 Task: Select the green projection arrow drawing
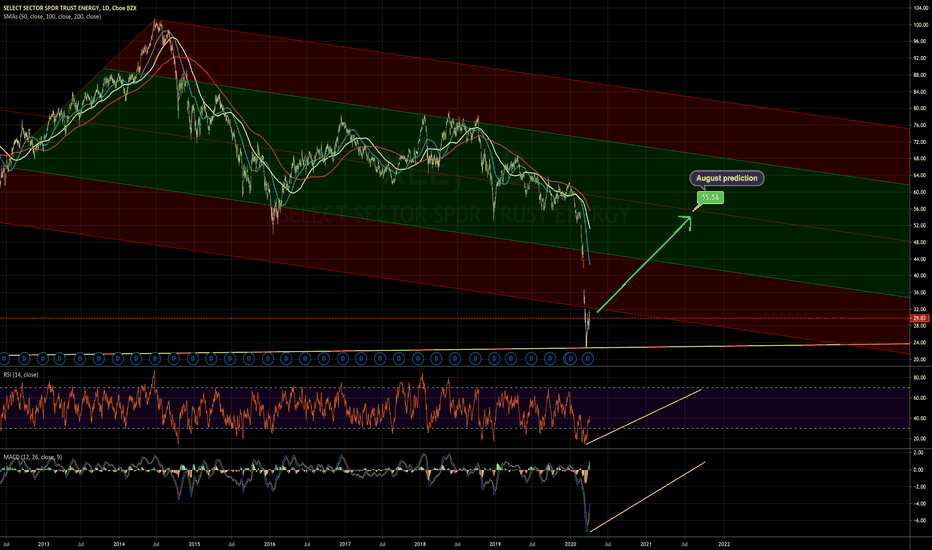click(x=644, y=264)
